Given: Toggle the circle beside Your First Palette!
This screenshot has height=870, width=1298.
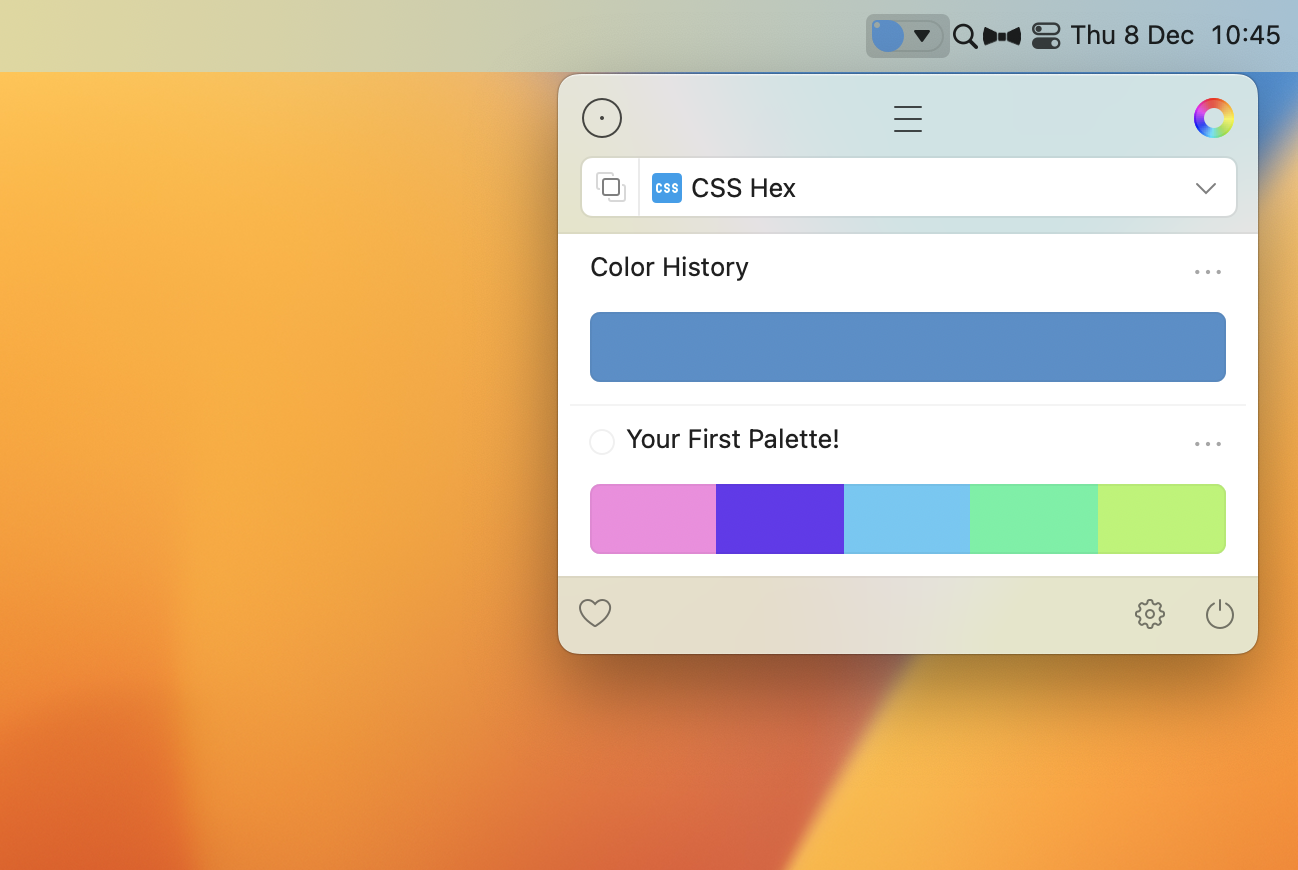Looking at the screenshot, I should (x=602, y=442).
